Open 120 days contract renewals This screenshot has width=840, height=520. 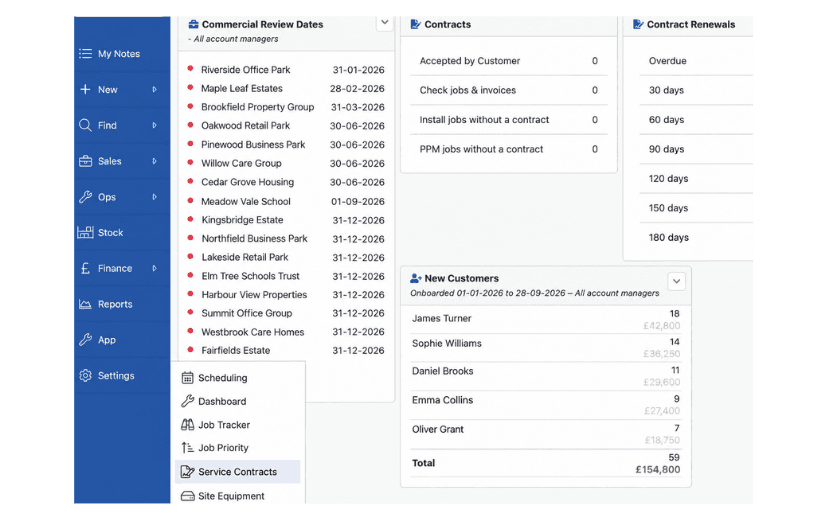[x=696, y=178]
